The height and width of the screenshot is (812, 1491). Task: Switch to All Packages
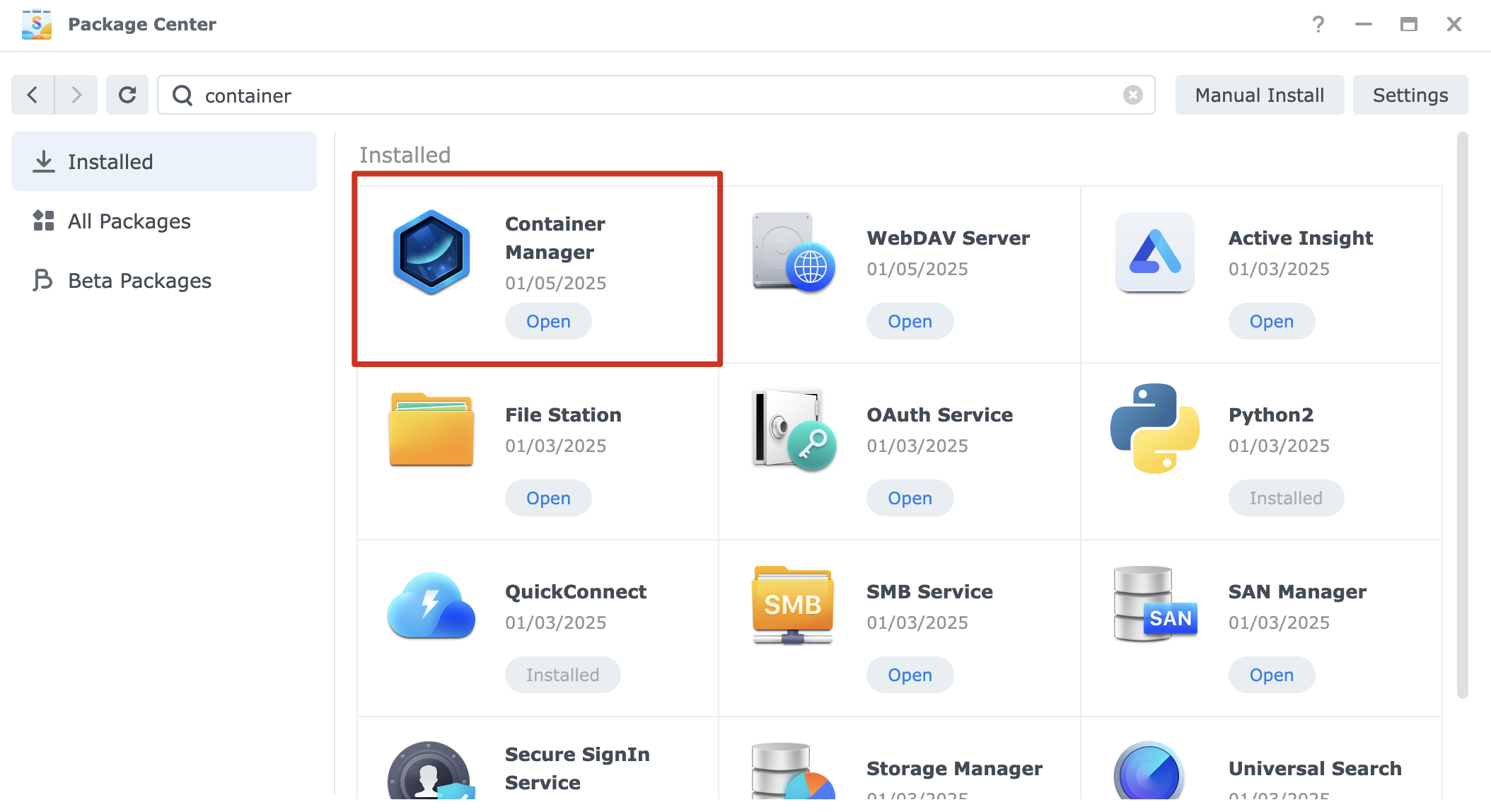(x=164, y=221)
